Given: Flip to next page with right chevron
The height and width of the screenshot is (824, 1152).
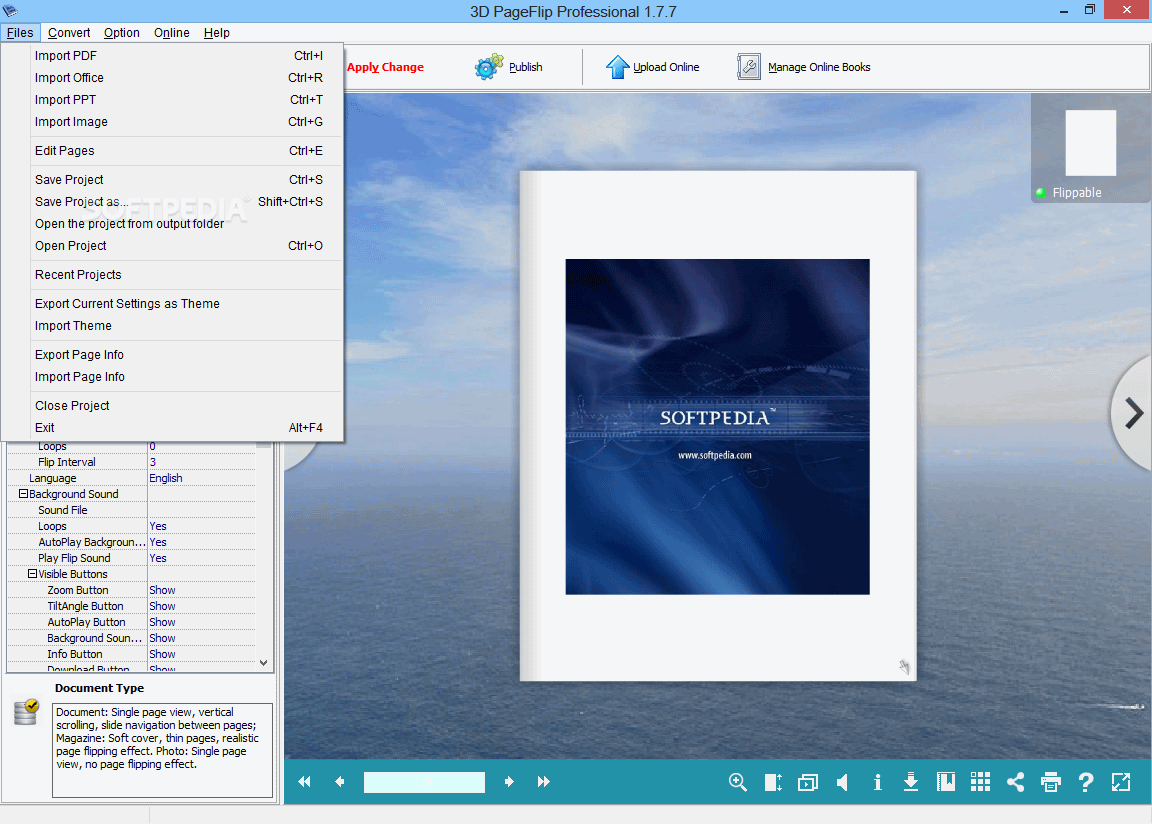Looking at the screenshot, I should point(1134,413).
